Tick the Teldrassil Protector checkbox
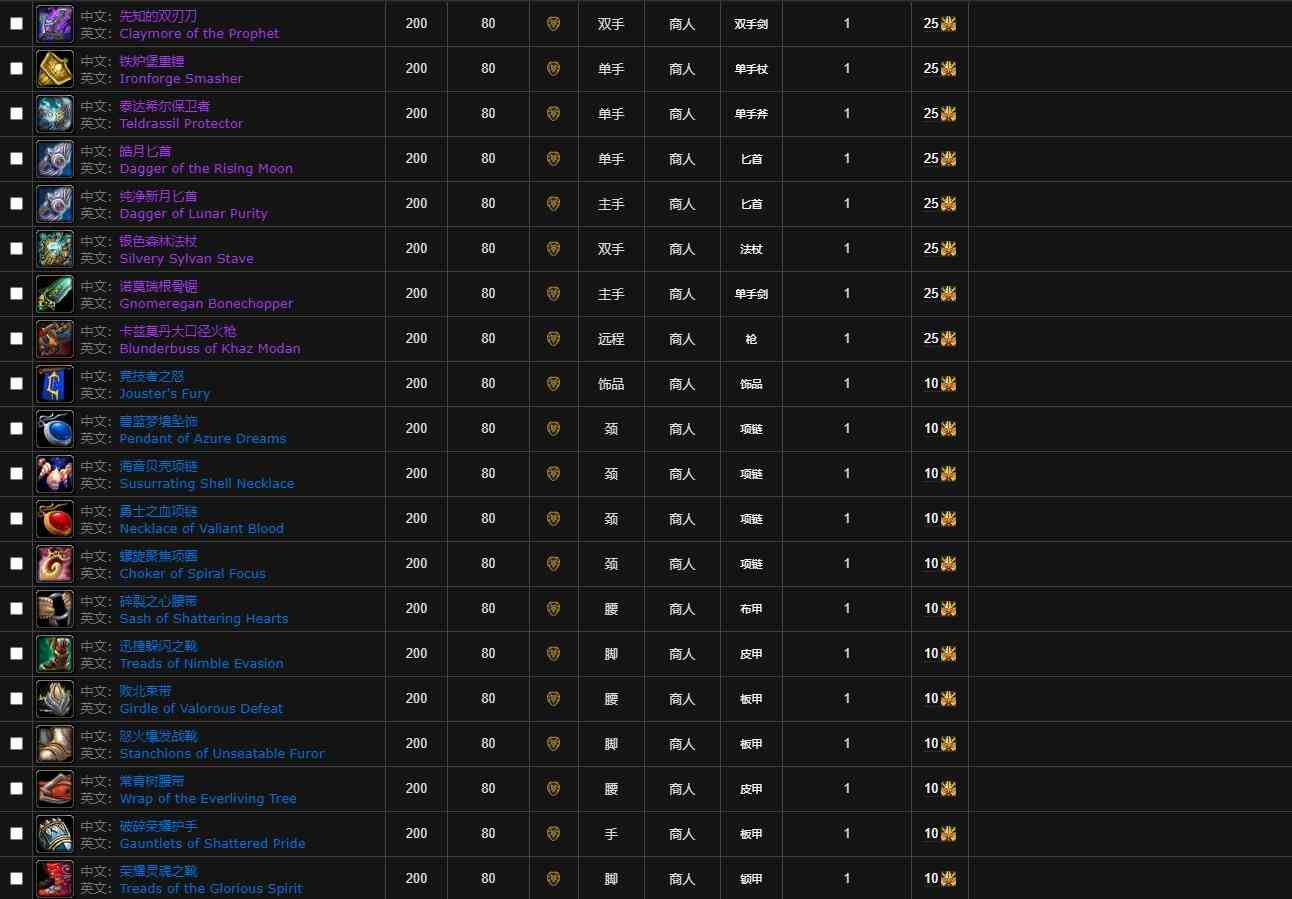Screen dimensions: 1292x899 [x=16, y=114]
